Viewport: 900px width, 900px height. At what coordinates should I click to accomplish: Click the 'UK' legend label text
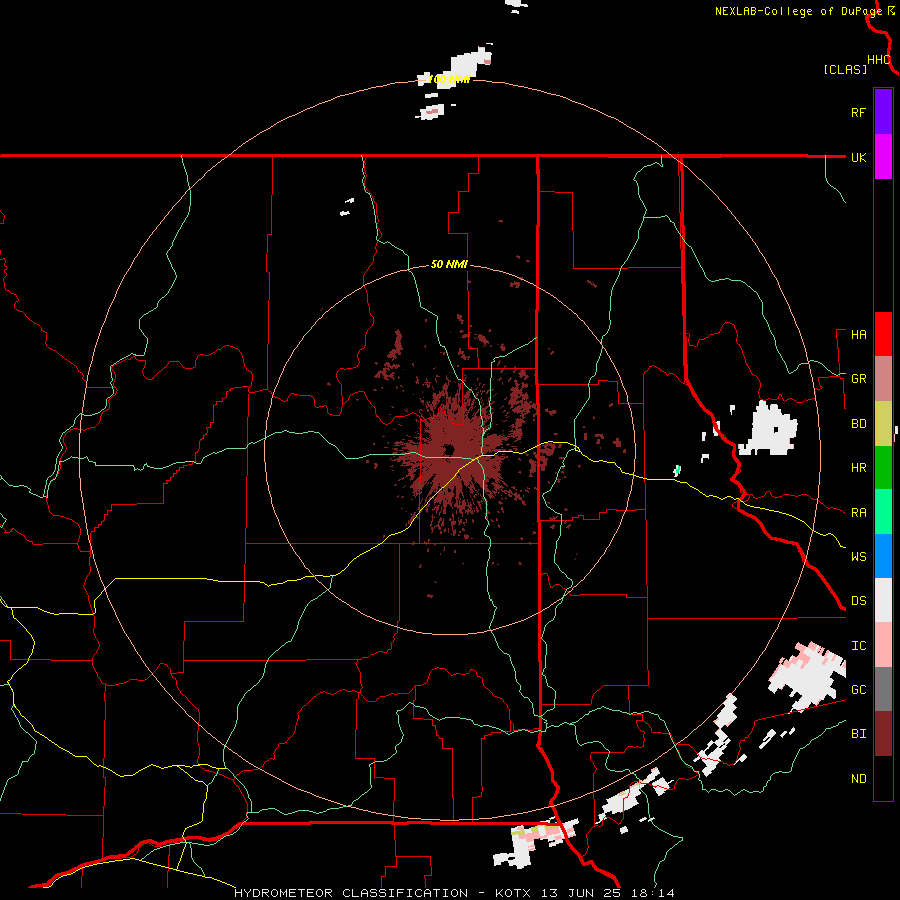pos(858,157)
